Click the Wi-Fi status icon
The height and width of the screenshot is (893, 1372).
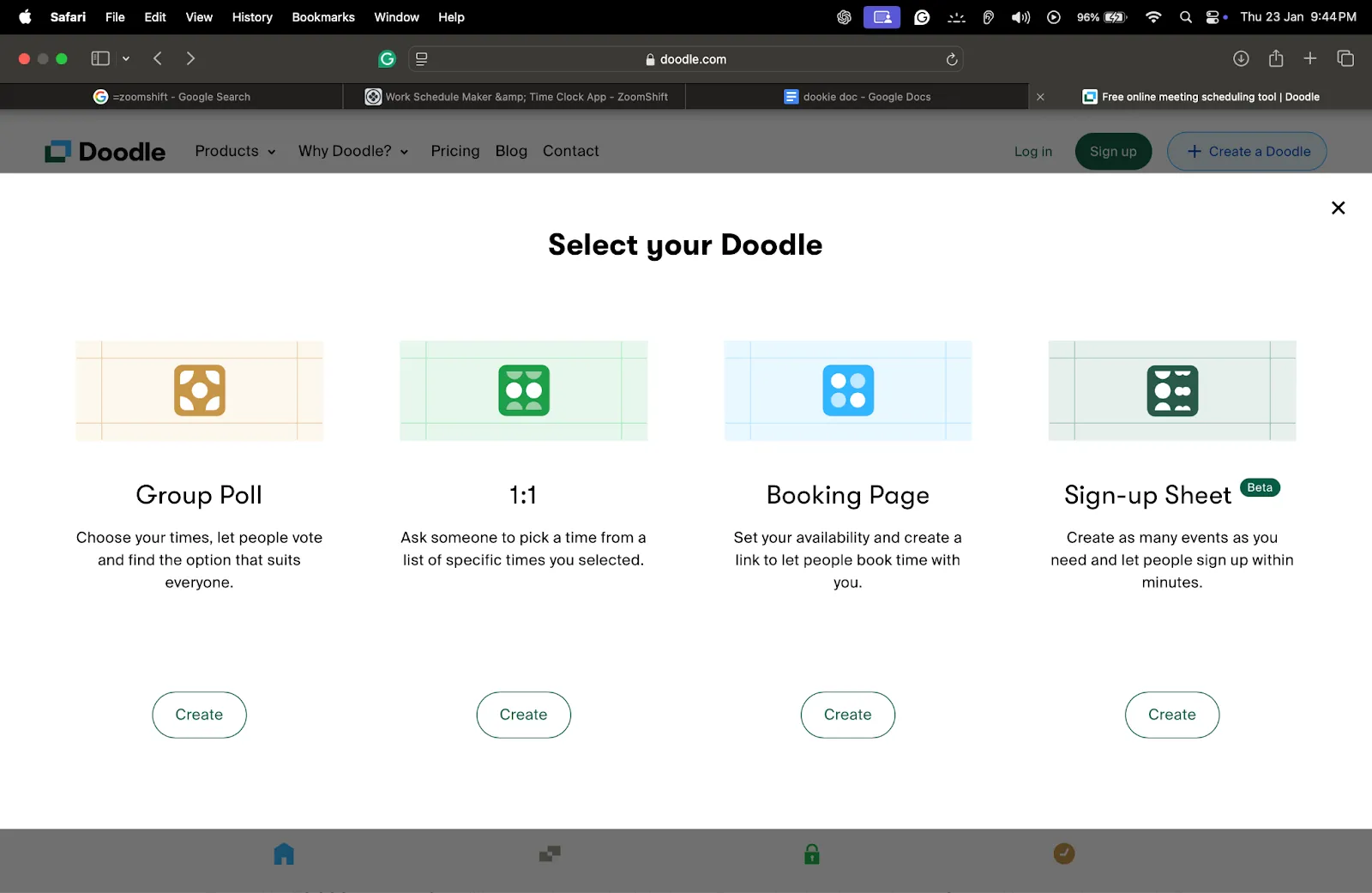tap(1153, 16)
